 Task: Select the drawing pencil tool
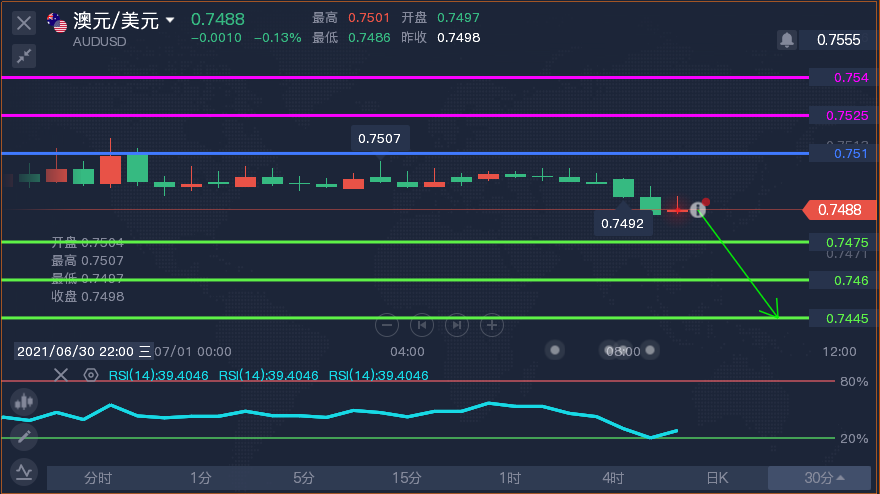pos(24,437)
